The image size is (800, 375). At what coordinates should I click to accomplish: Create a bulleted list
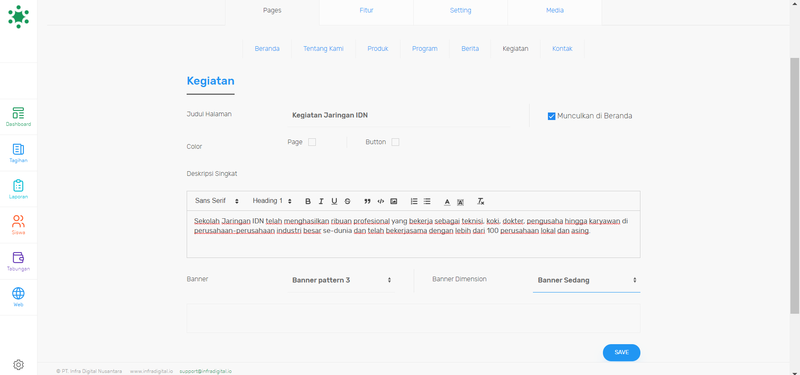(427, 202)
